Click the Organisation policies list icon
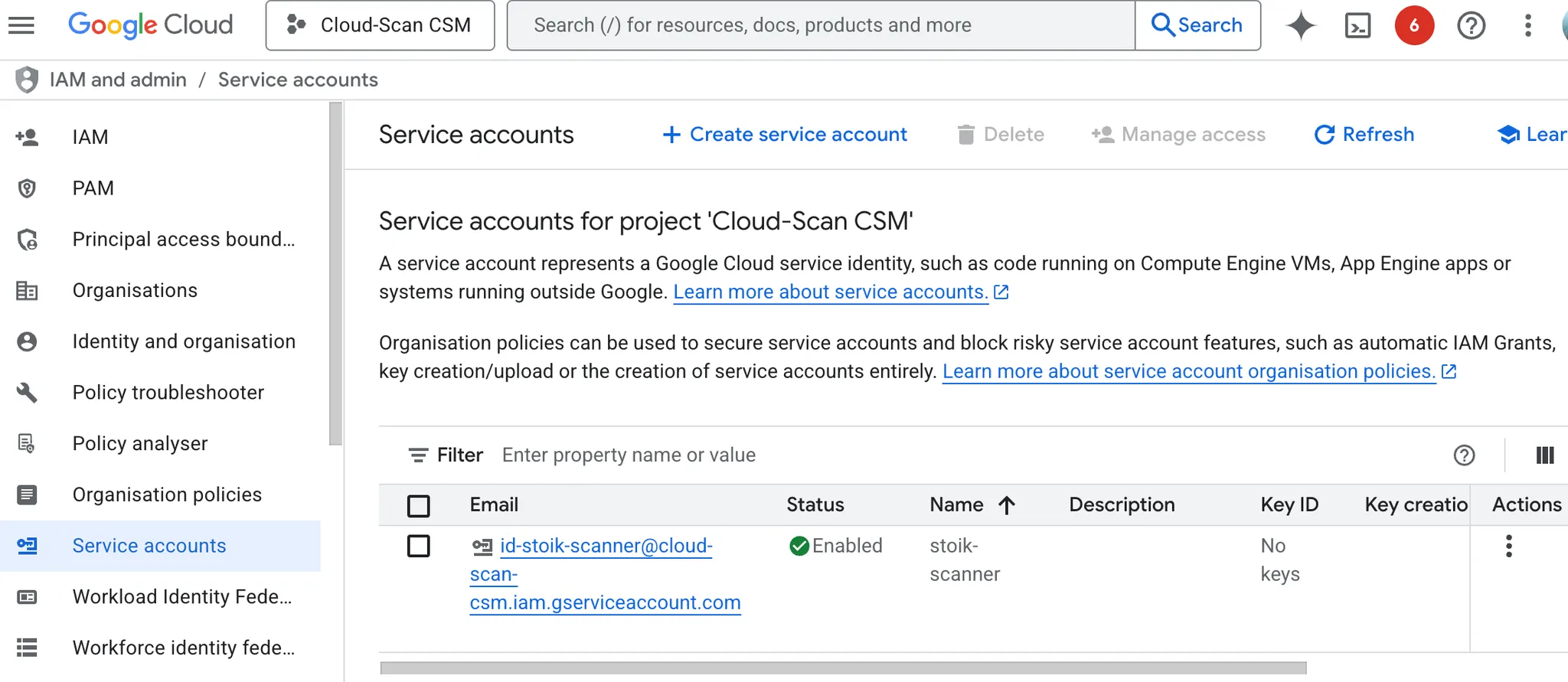Screen dimensions: 1568x682 point(27,495)
